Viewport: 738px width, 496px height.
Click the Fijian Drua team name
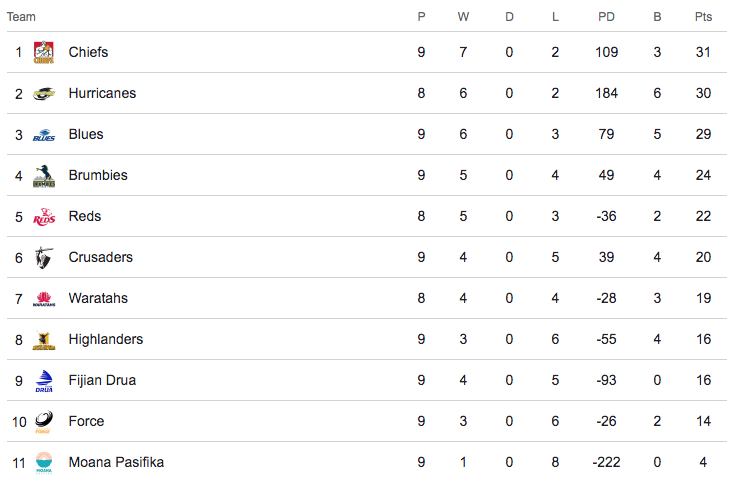pos(102,380)
